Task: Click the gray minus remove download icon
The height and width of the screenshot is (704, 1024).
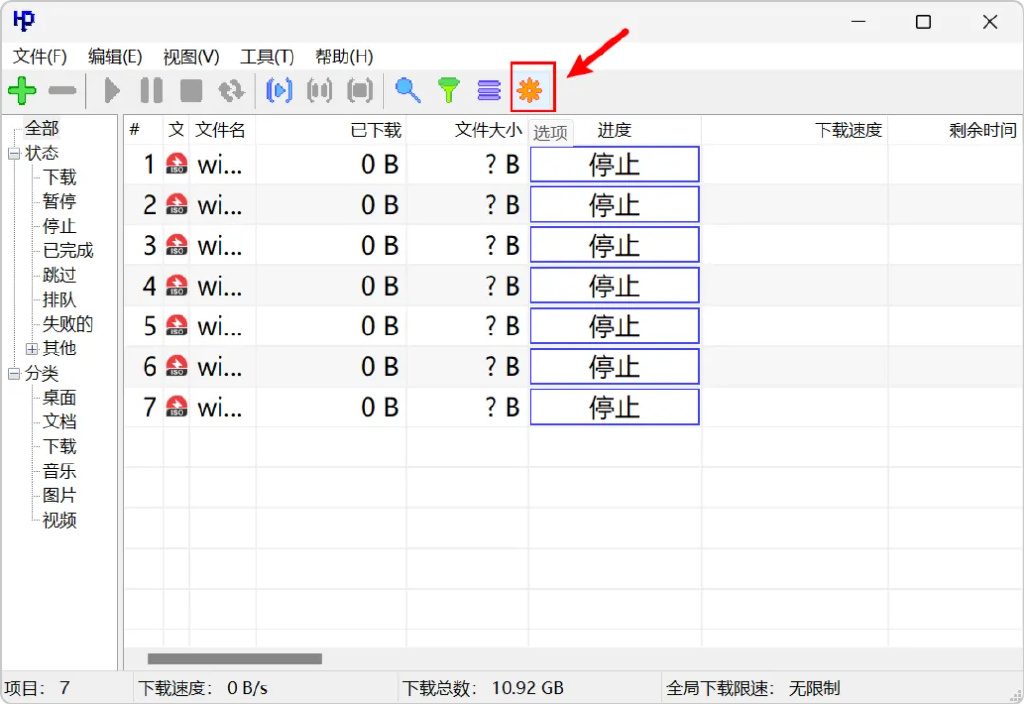Action: coord(62,91)
